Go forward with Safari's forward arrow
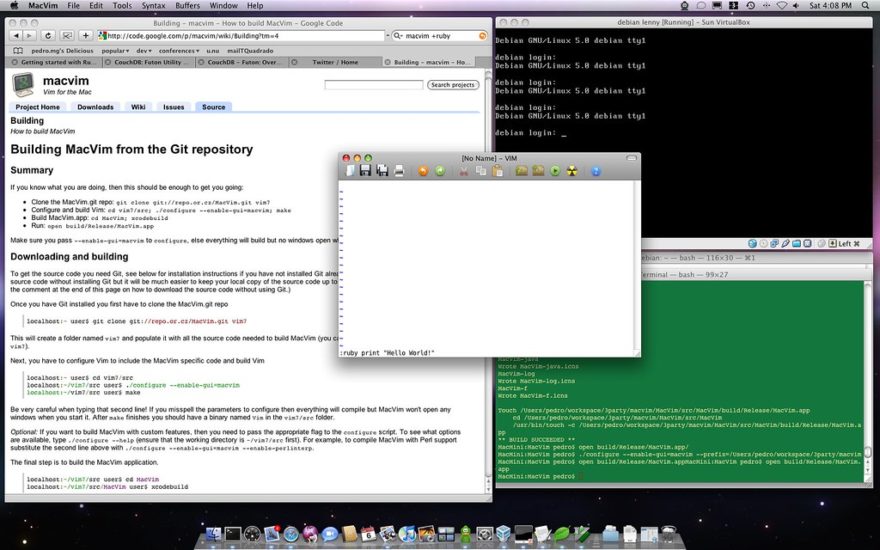The height and width of the screenshot is (550, 880). click(29, 35)
